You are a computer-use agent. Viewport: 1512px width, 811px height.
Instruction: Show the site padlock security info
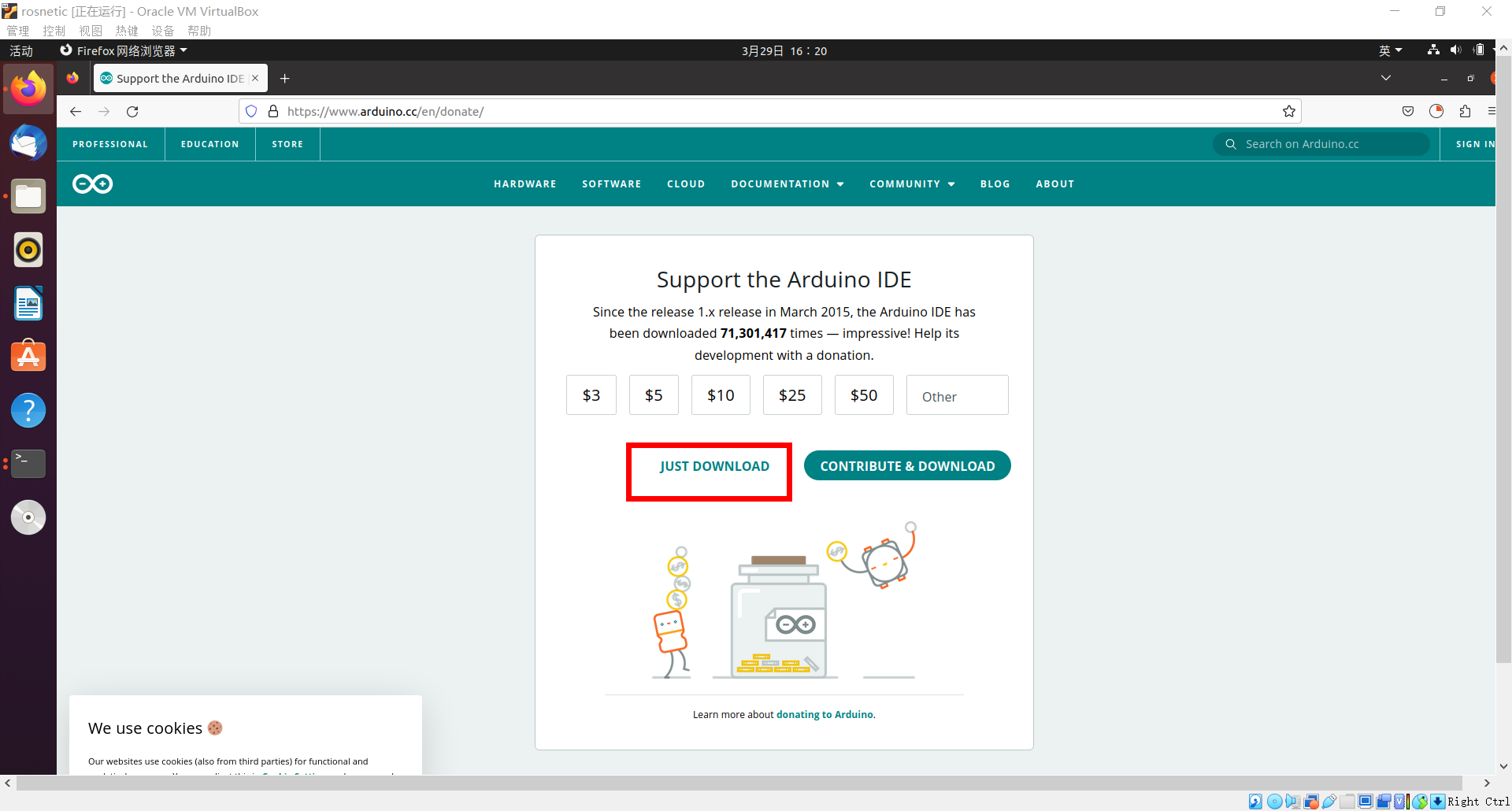point(273,111)
